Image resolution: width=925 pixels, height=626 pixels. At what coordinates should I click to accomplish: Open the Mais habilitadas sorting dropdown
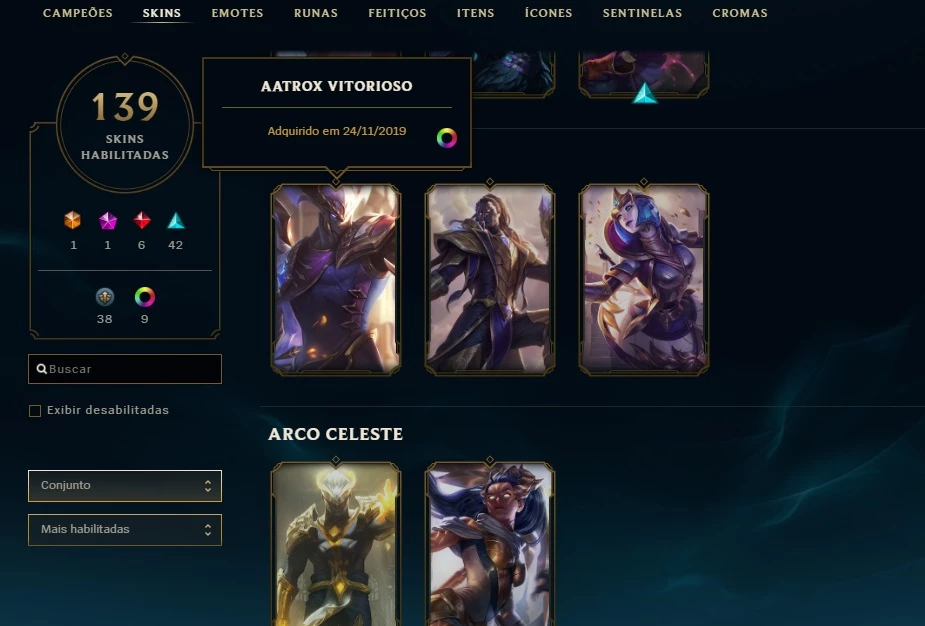tap(125, 530)
